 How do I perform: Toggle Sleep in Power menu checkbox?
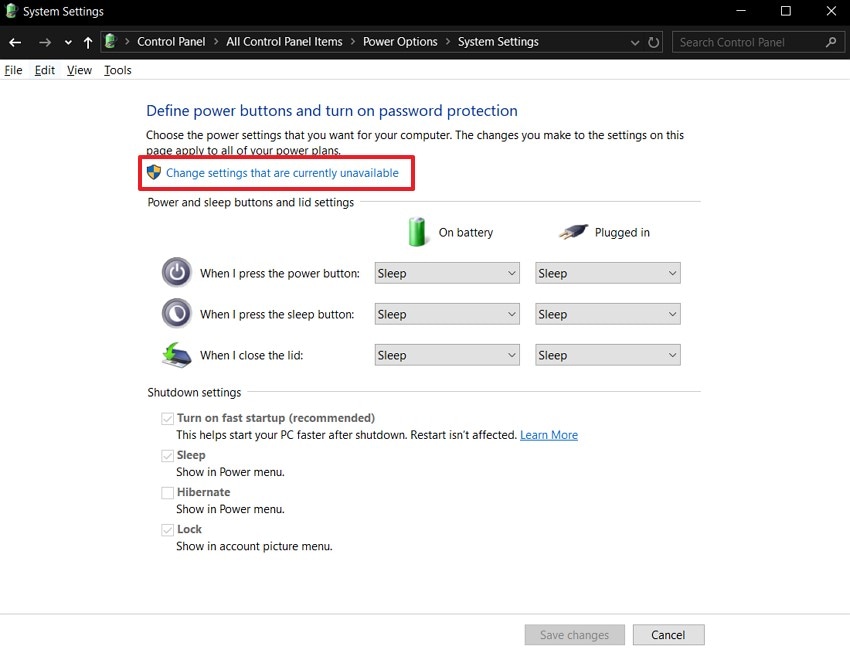click(x=168, y=456)
